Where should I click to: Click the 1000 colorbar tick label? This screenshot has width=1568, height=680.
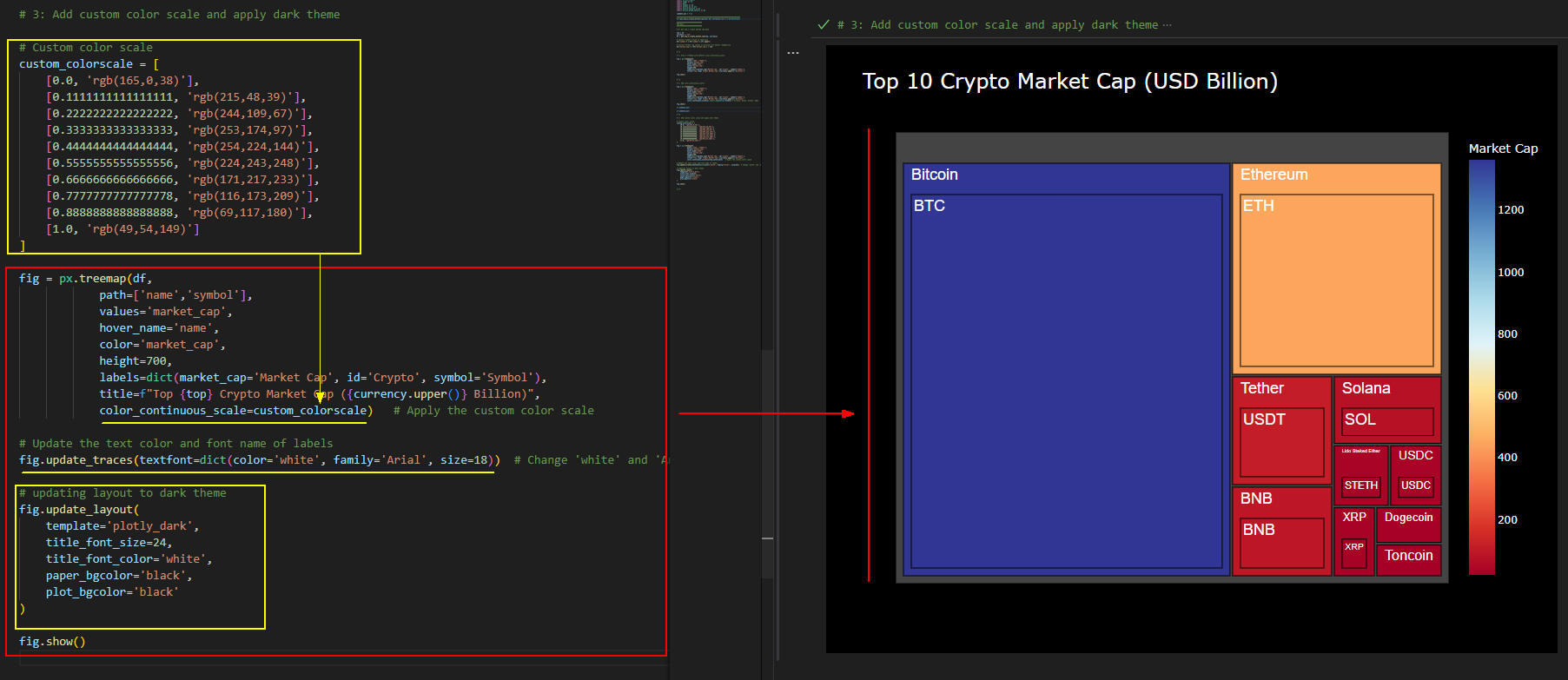pos(1511,273)
